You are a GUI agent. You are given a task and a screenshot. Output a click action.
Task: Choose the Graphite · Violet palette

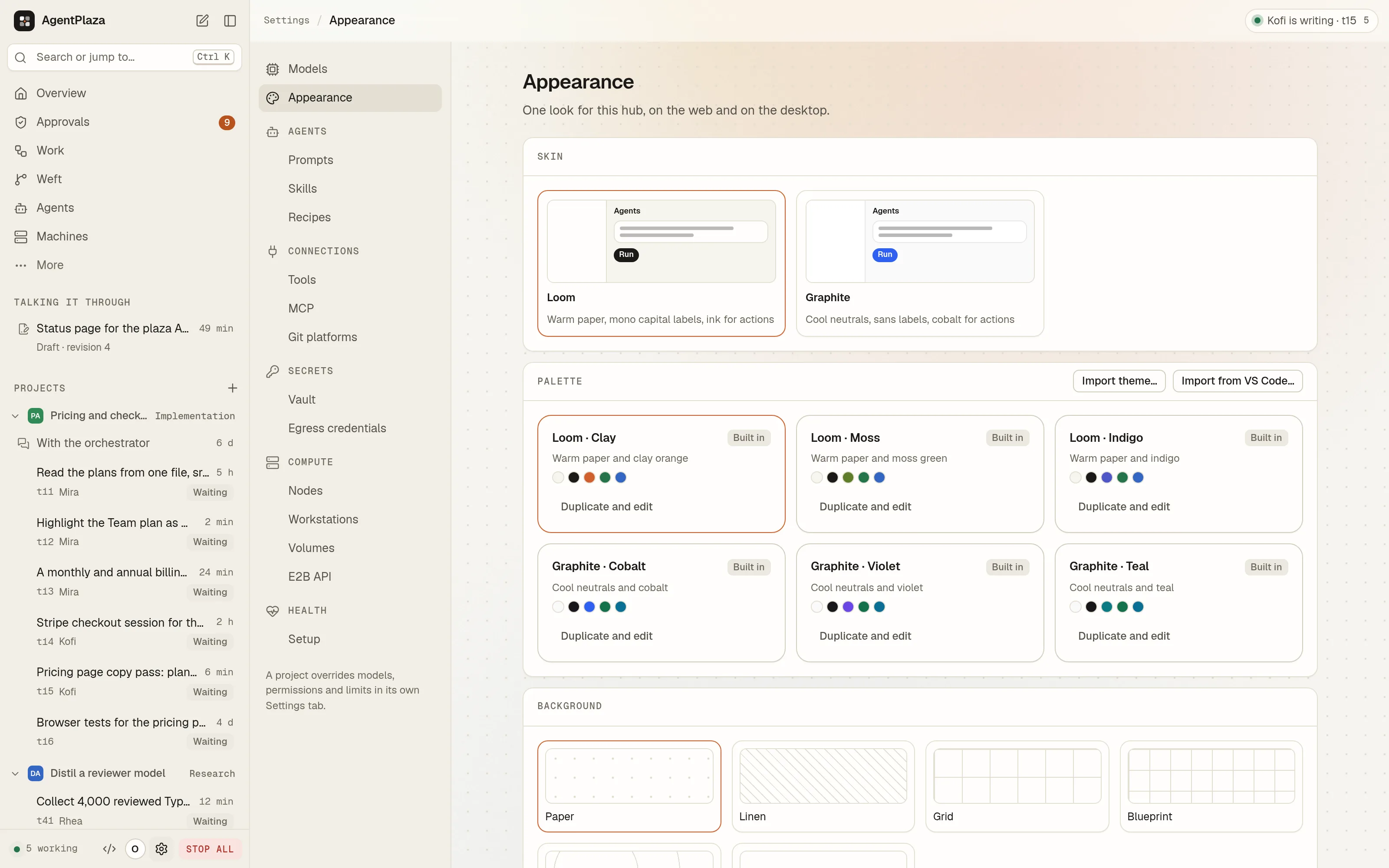919,603
